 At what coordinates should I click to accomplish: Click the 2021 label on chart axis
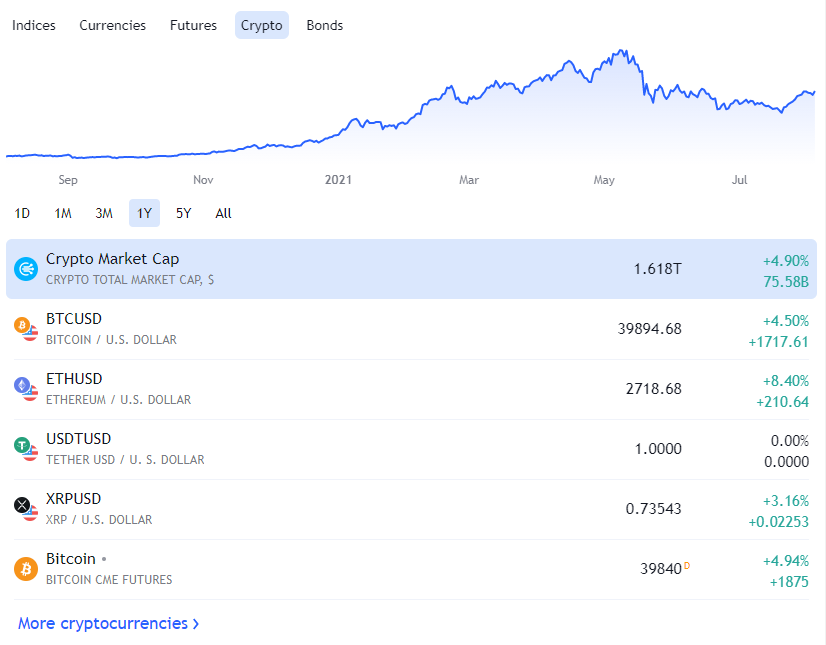[338, 180]
